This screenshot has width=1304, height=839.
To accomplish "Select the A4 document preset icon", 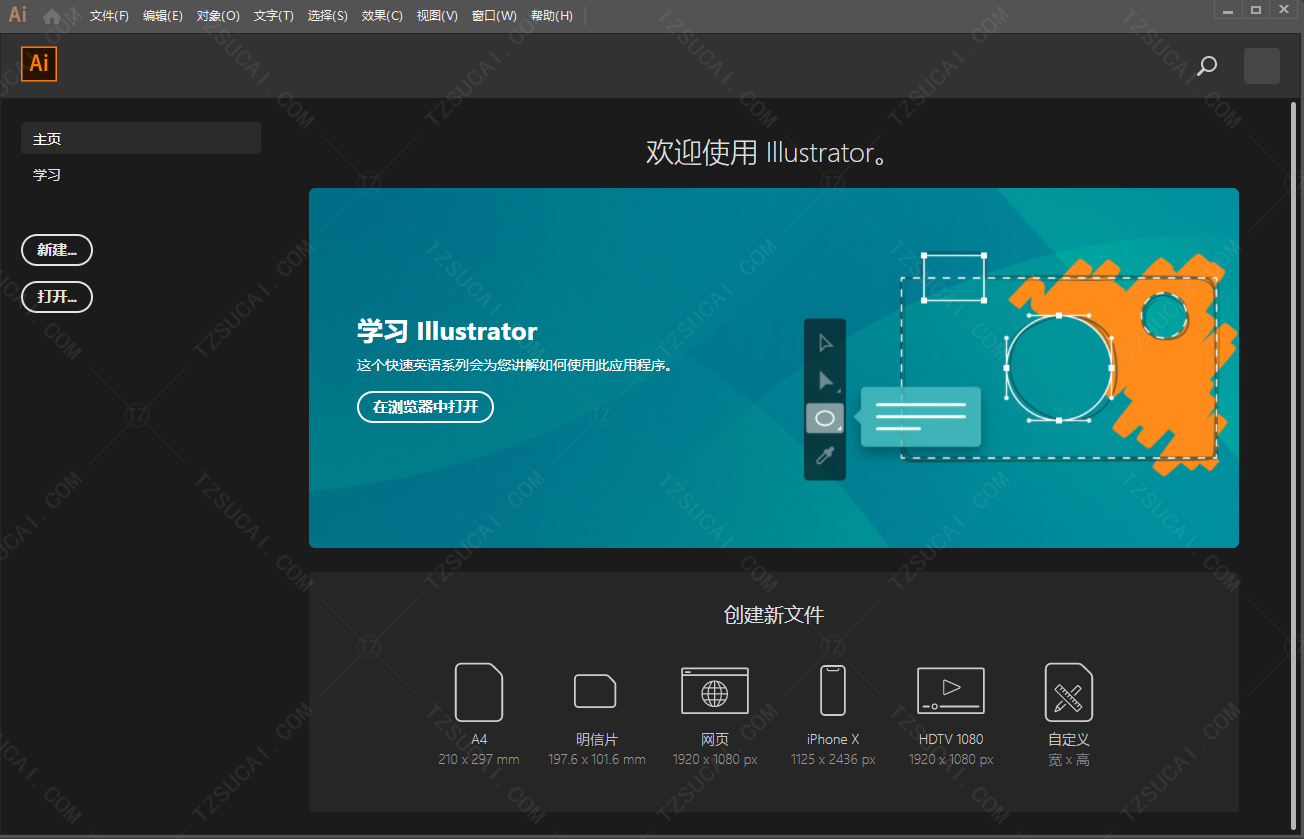I will click(479, 692).
